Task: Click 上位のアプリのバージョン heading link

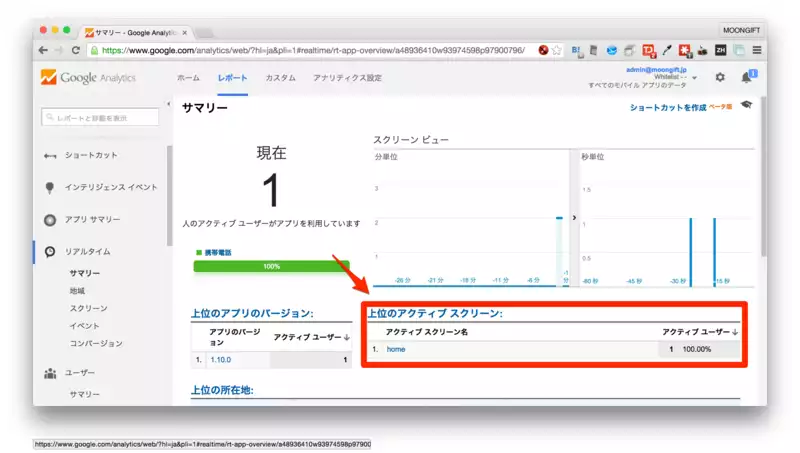Action: pyautogui.click(x=252, y=313)
